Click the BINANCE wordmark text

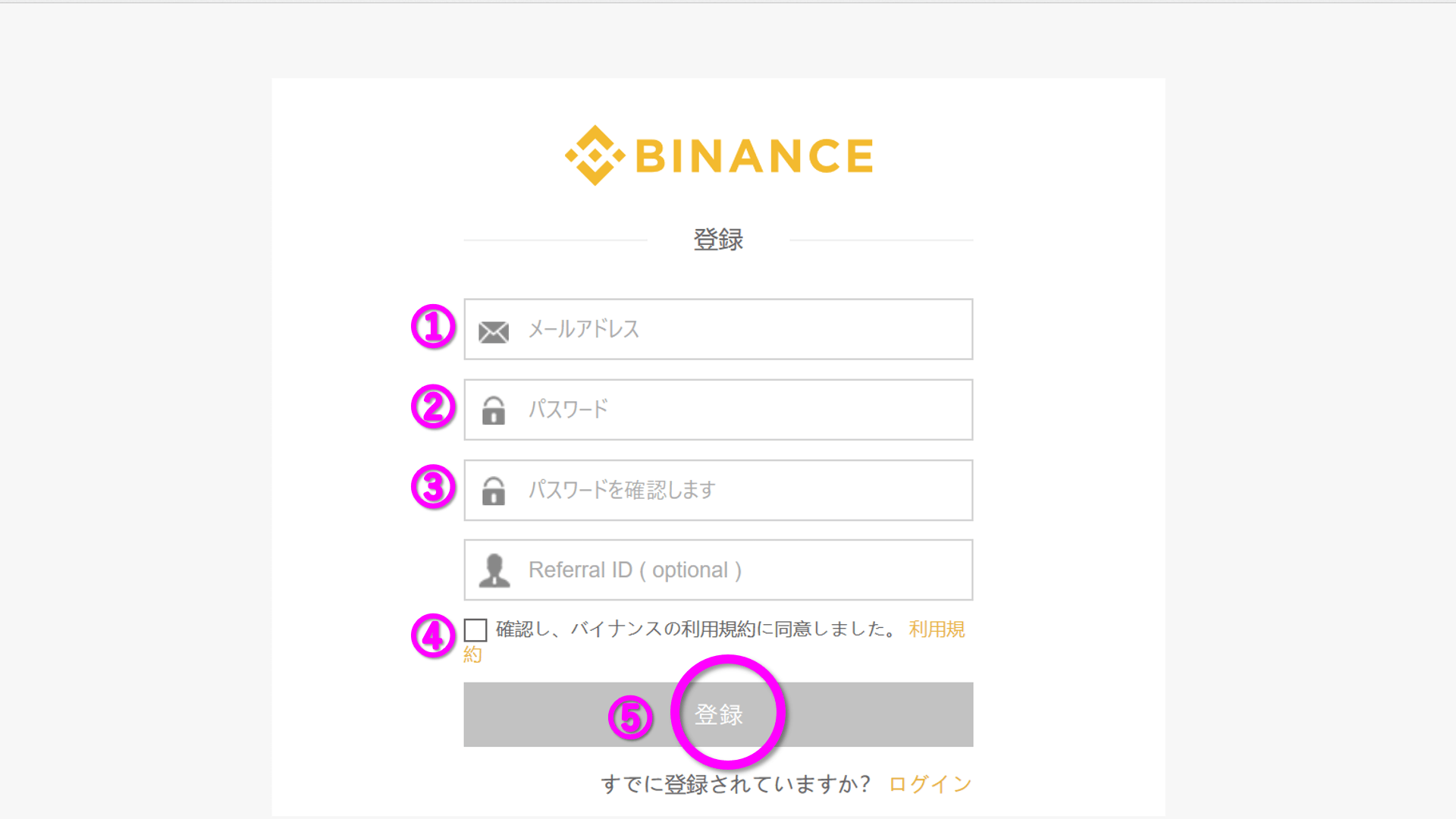tap(755, 156)
